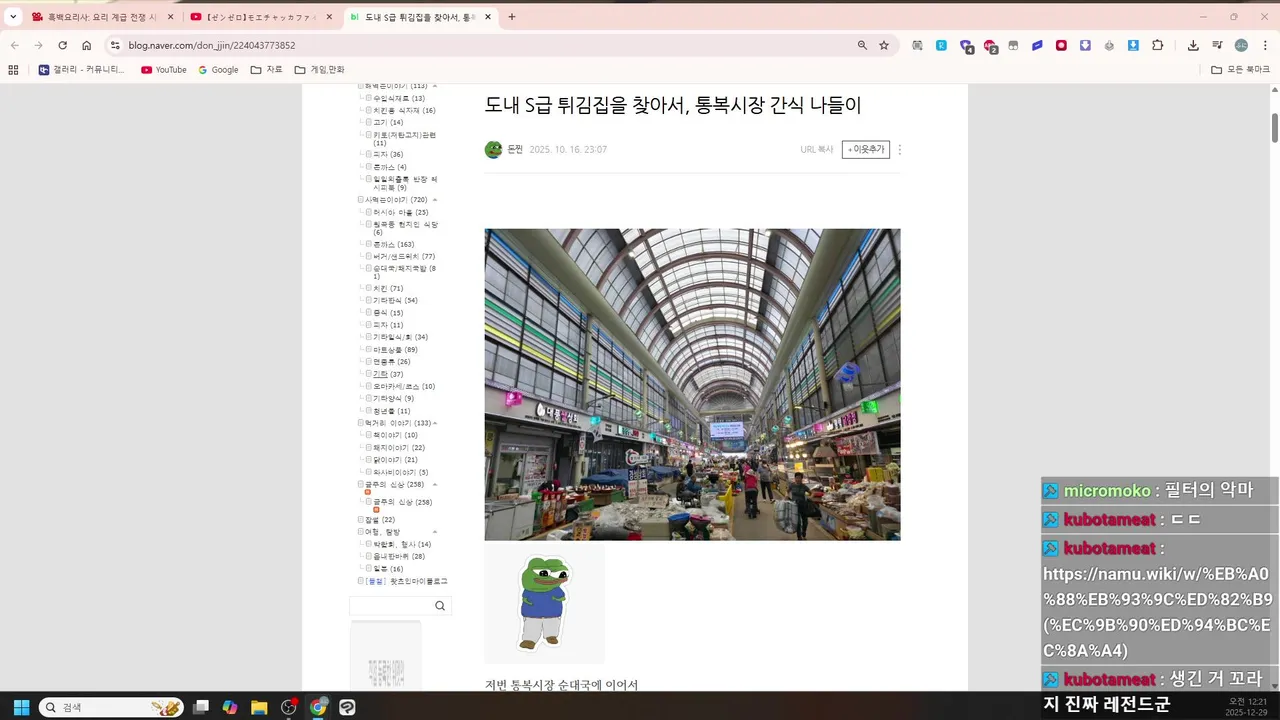Click the market arcade photo
Viewport: 1280px width, 720px height.
click(692, 384)
